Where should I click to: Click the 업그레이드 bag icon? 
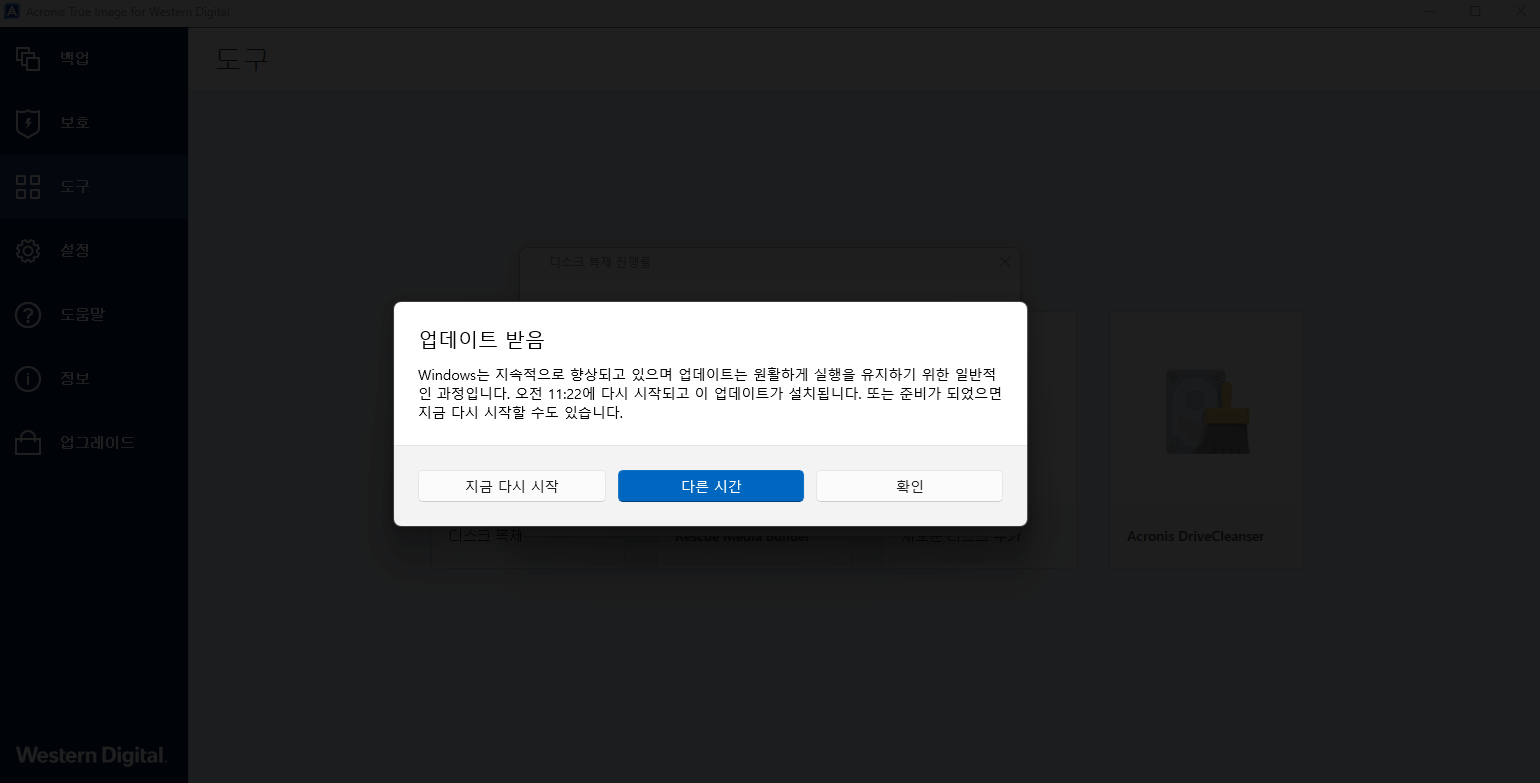pyautogui.click(x=28, y=443)
